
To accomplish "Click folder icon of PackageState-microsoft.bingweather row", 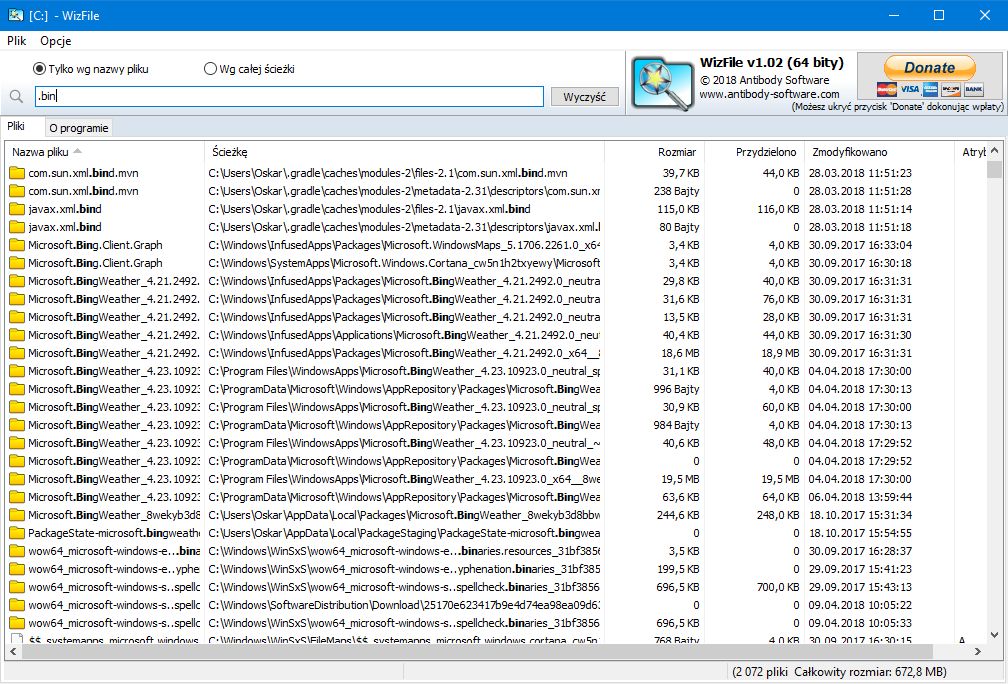I will point(17,533).
